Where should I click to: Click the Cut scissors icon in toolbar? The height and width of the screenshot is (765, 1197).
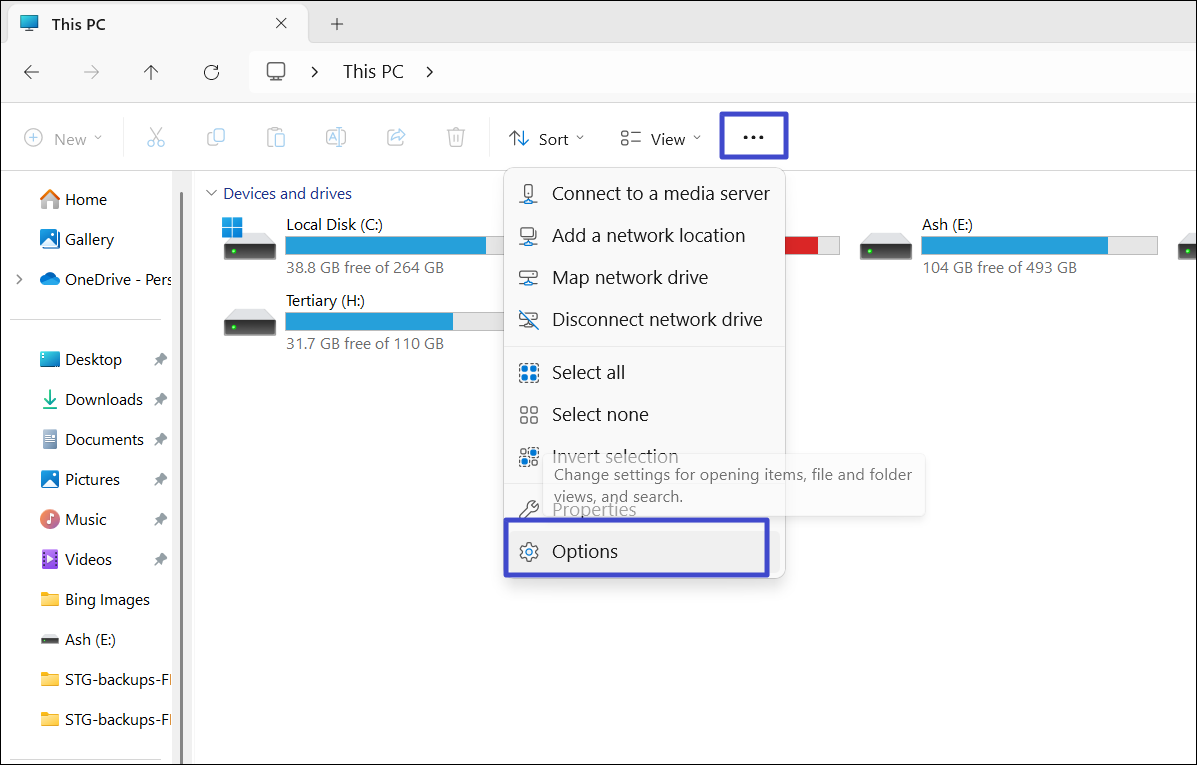[x=155, y=138]
